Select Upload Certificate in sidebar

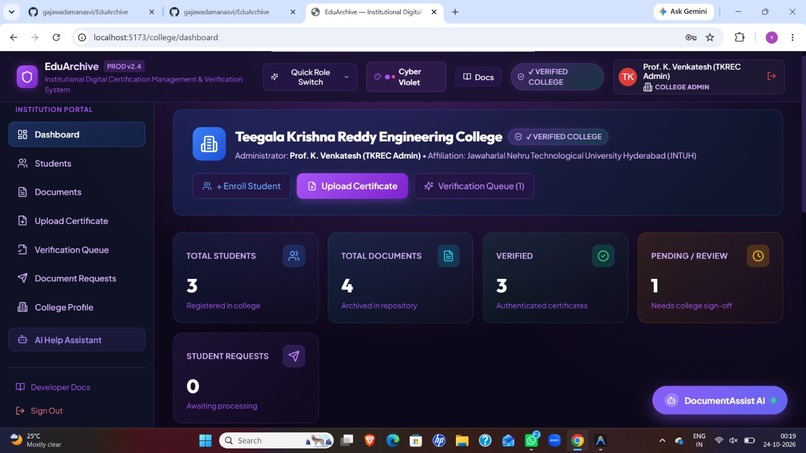pyautogui.click(x=77, y=221)
